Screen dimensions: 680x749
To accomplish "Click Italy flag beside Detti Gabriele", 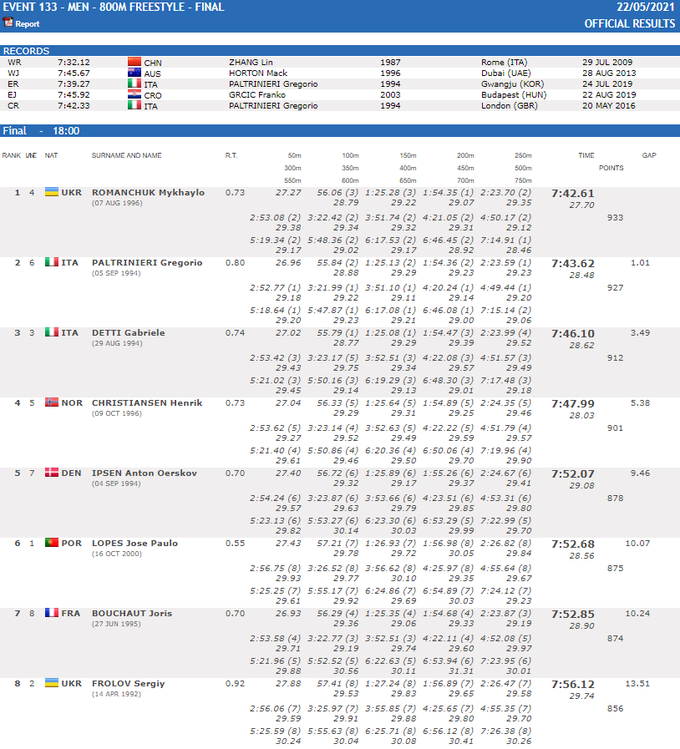I will (x=51, y=332).
